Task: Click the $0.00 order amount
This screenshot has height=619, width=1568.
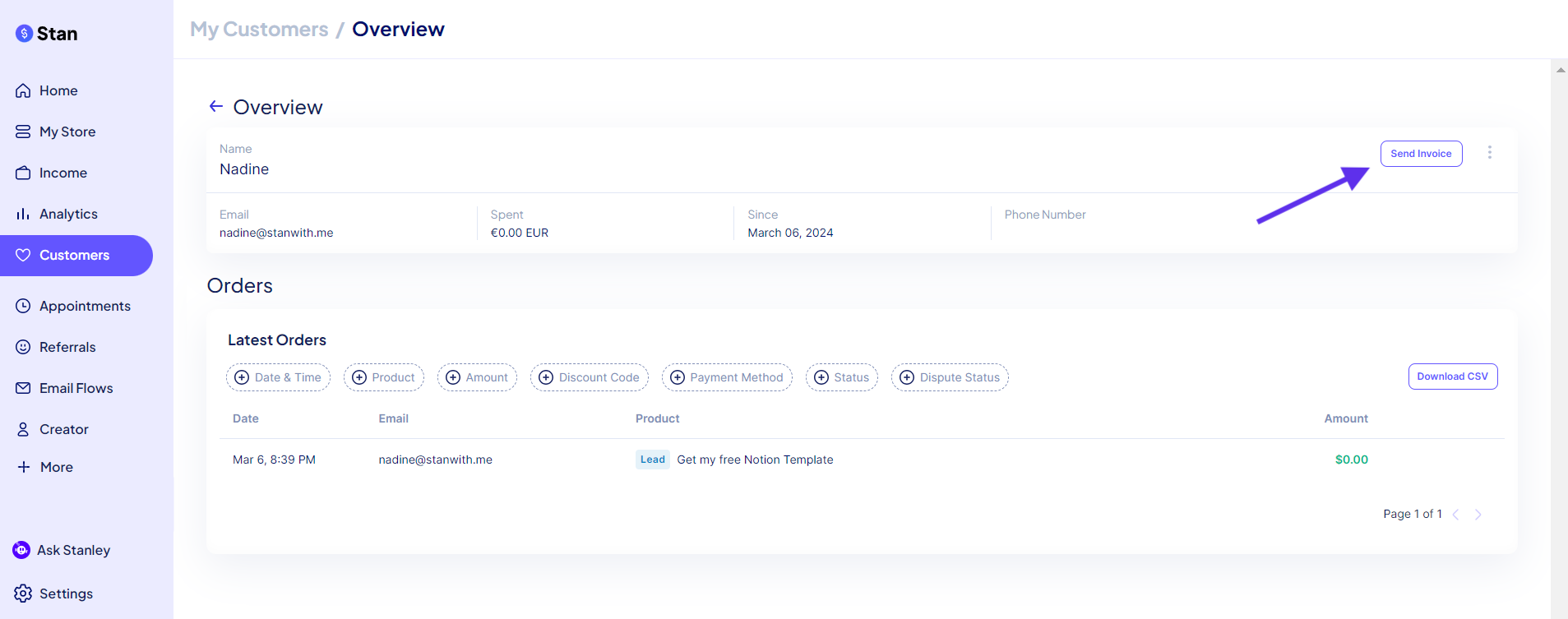Action: pos(1352,460)
